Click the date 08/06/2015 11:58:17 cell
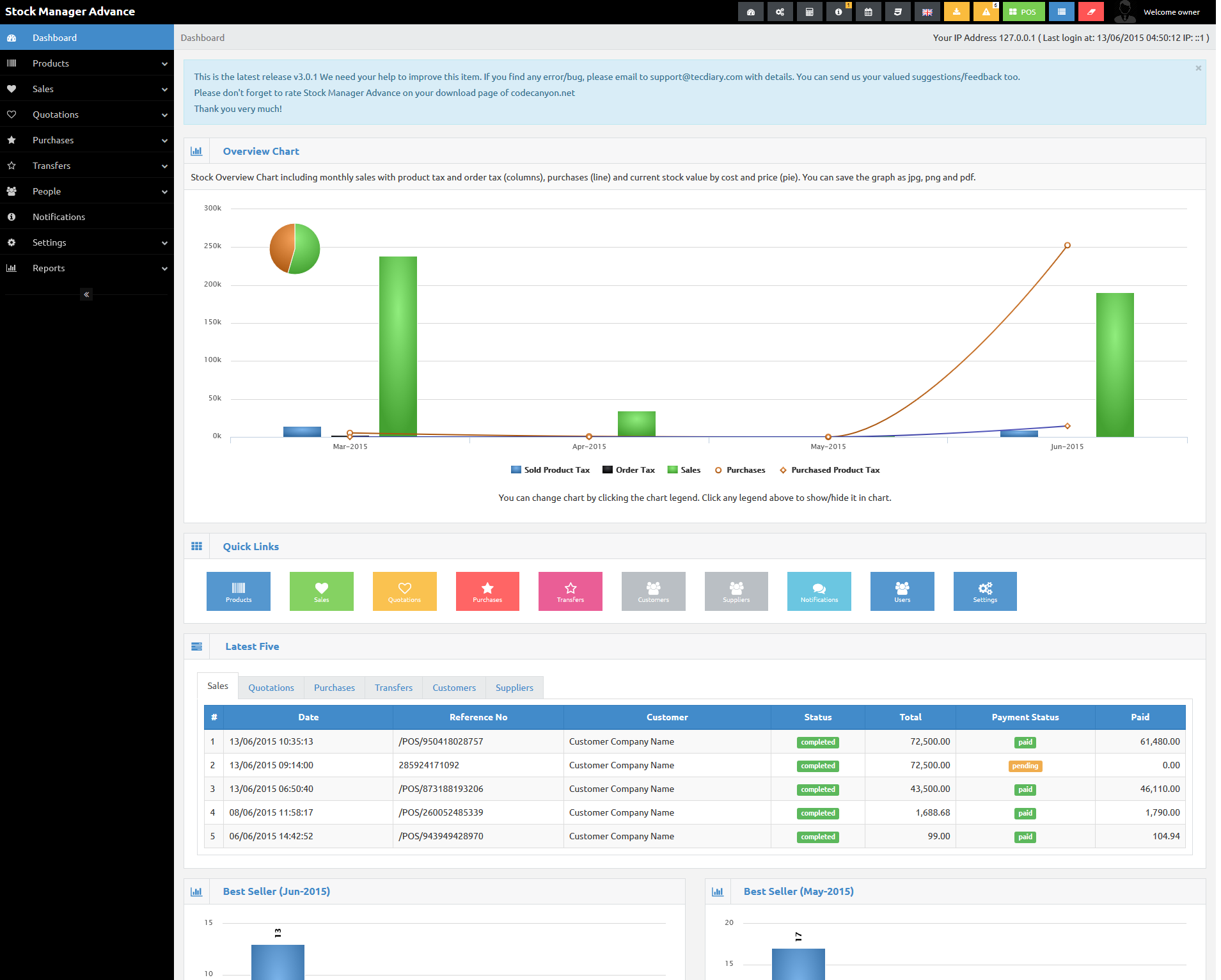Image resolution: width=1221 pixels, height=980 pixels. click(x=308, y=812)
